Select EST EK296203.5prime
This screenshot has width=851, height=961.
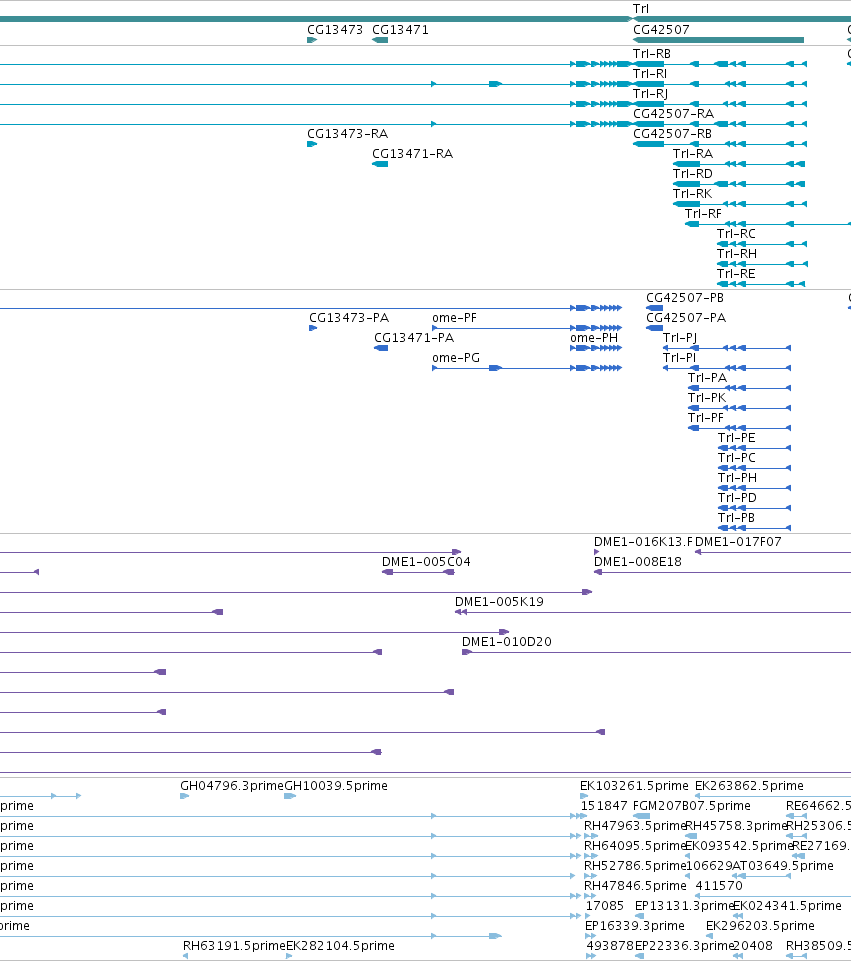pos(760,926)
